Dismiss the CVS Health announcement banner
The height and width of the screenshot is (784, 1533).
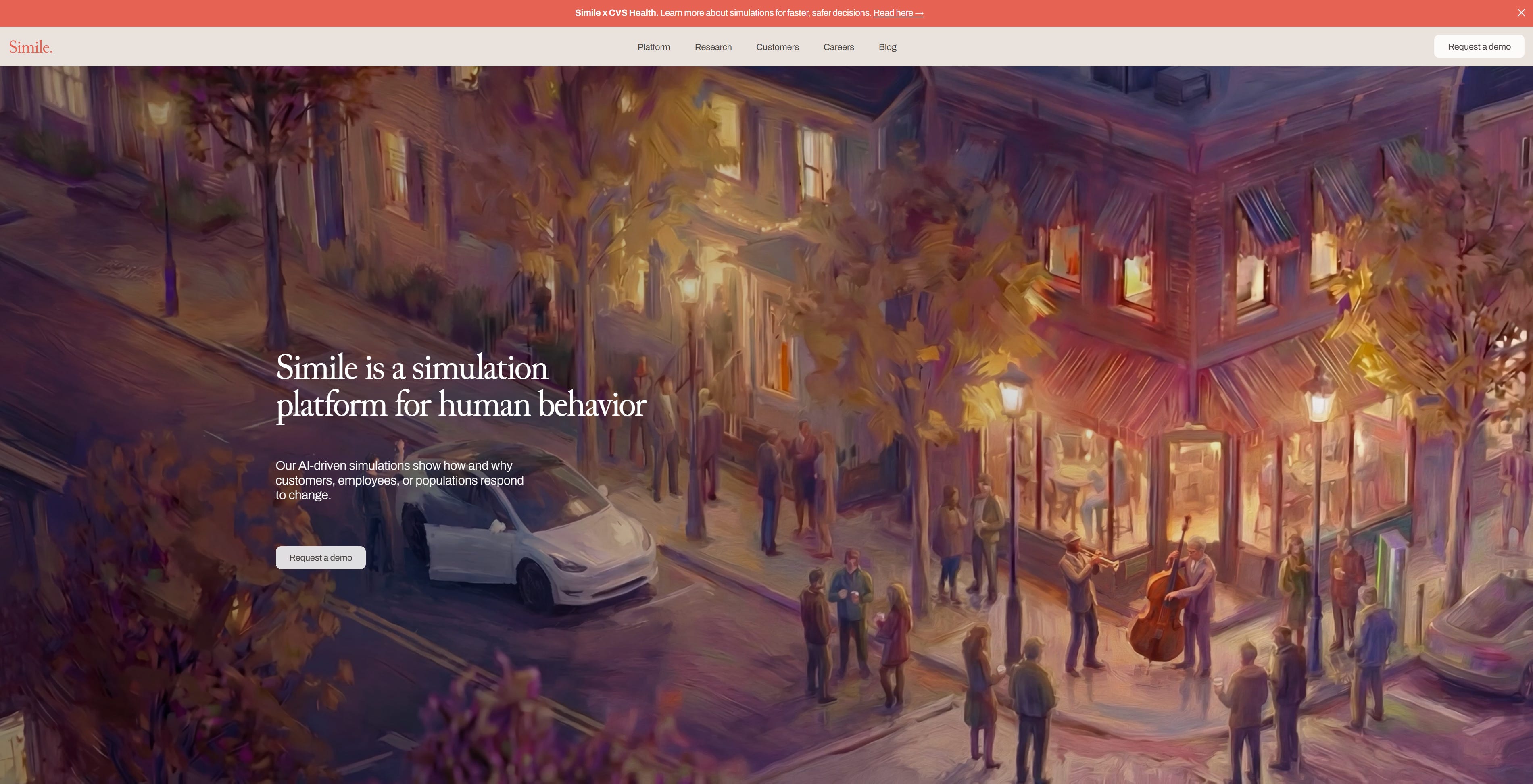(1520, 12)
